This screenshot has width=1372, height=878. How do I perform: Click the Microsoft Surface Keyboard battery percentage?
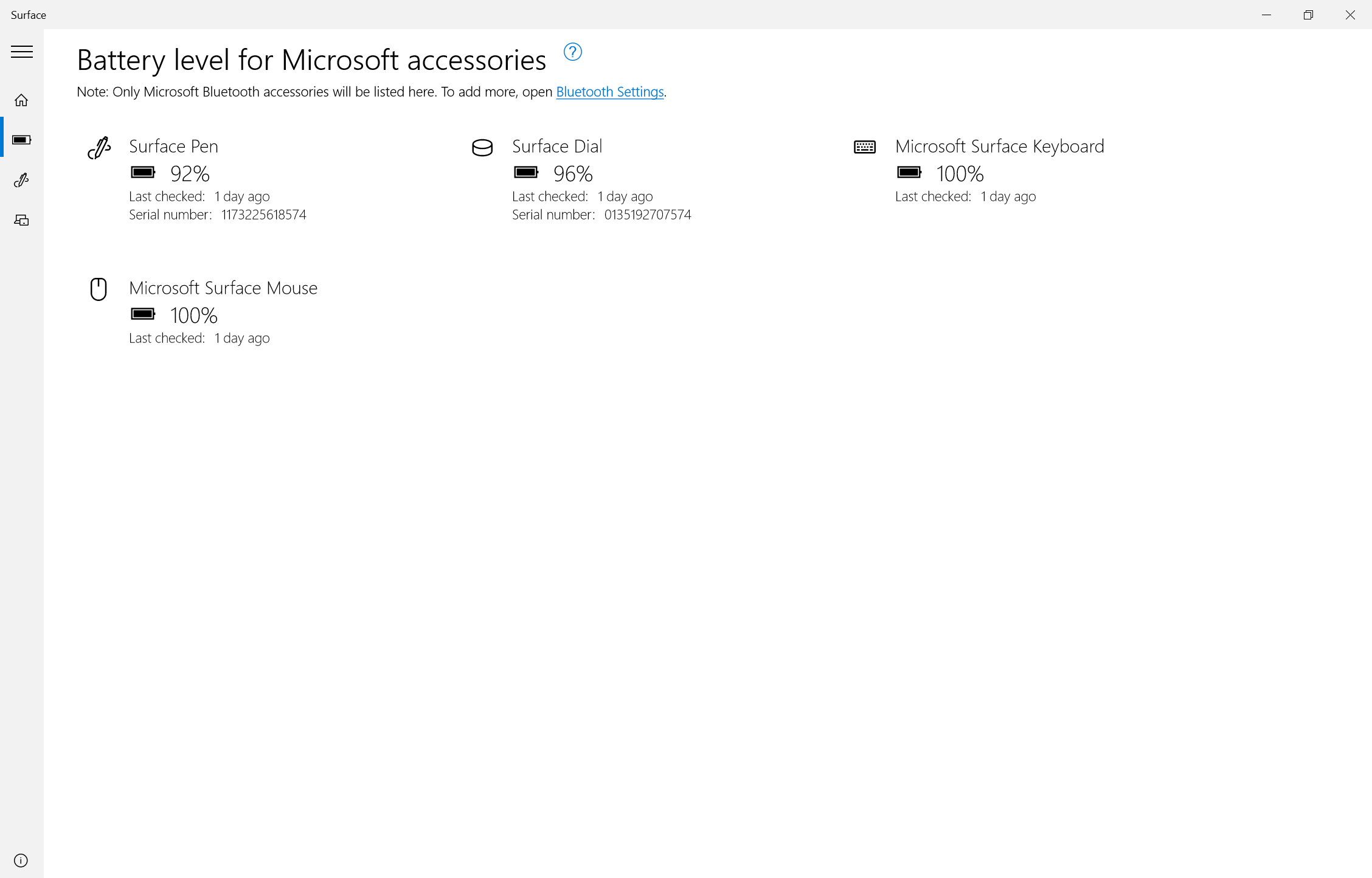(960, 175)
